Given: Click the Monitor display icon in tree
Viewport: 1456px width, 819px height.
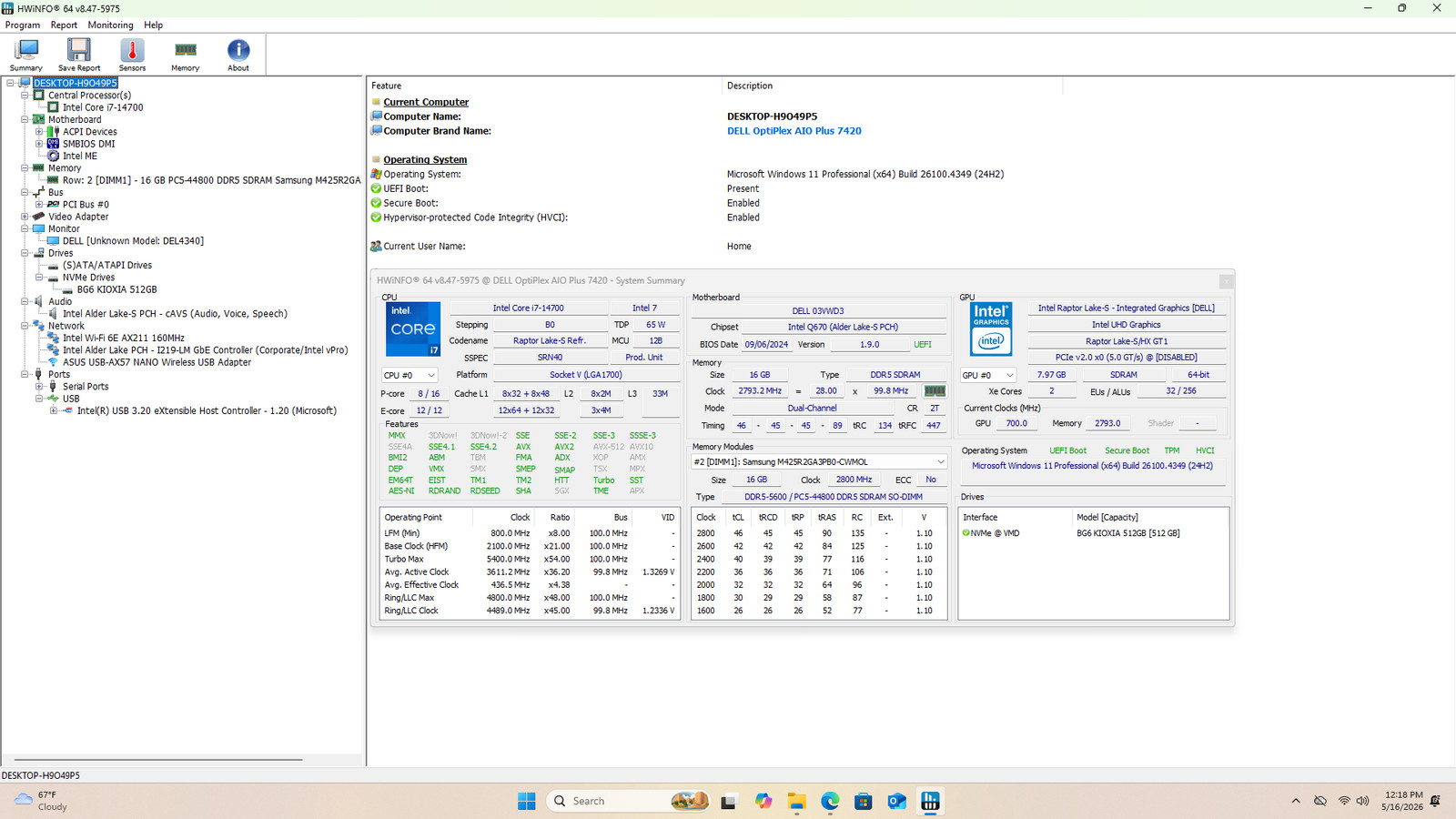Looking at the screenshot, I should click(39, 228).
